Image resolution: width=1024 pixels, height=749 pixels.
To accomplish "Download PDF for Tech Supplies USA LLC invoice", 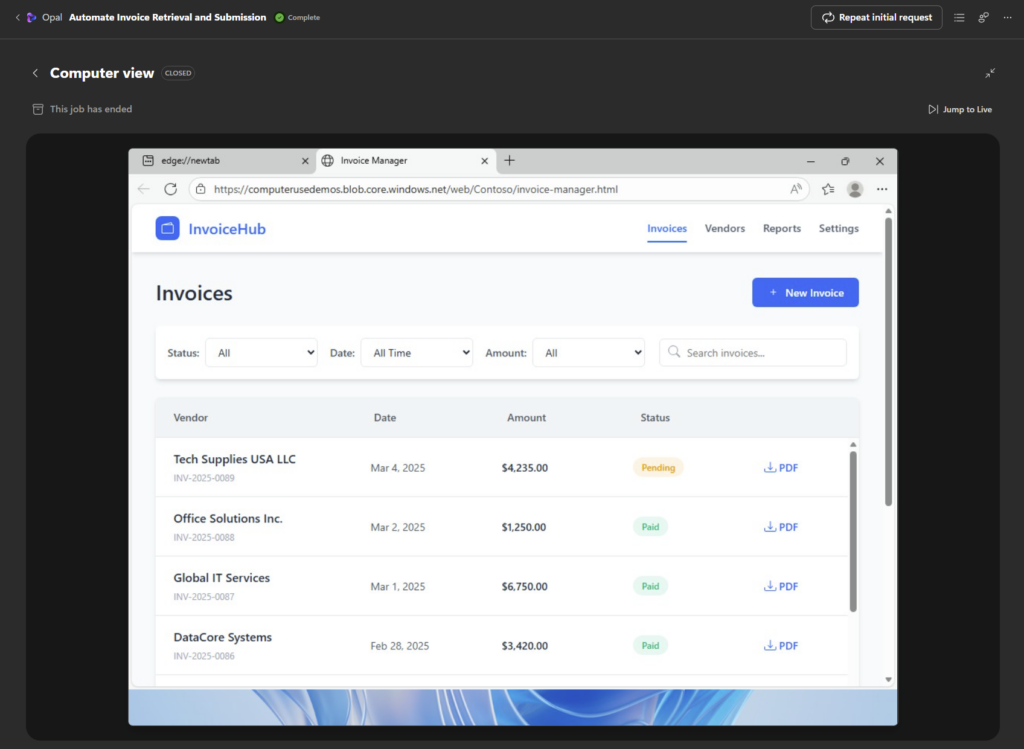I will [x=780, y=468].
